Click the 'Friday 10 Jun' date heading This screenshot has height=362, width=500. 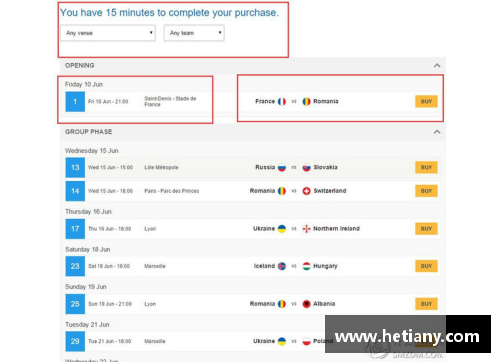(x=84, y=84)
